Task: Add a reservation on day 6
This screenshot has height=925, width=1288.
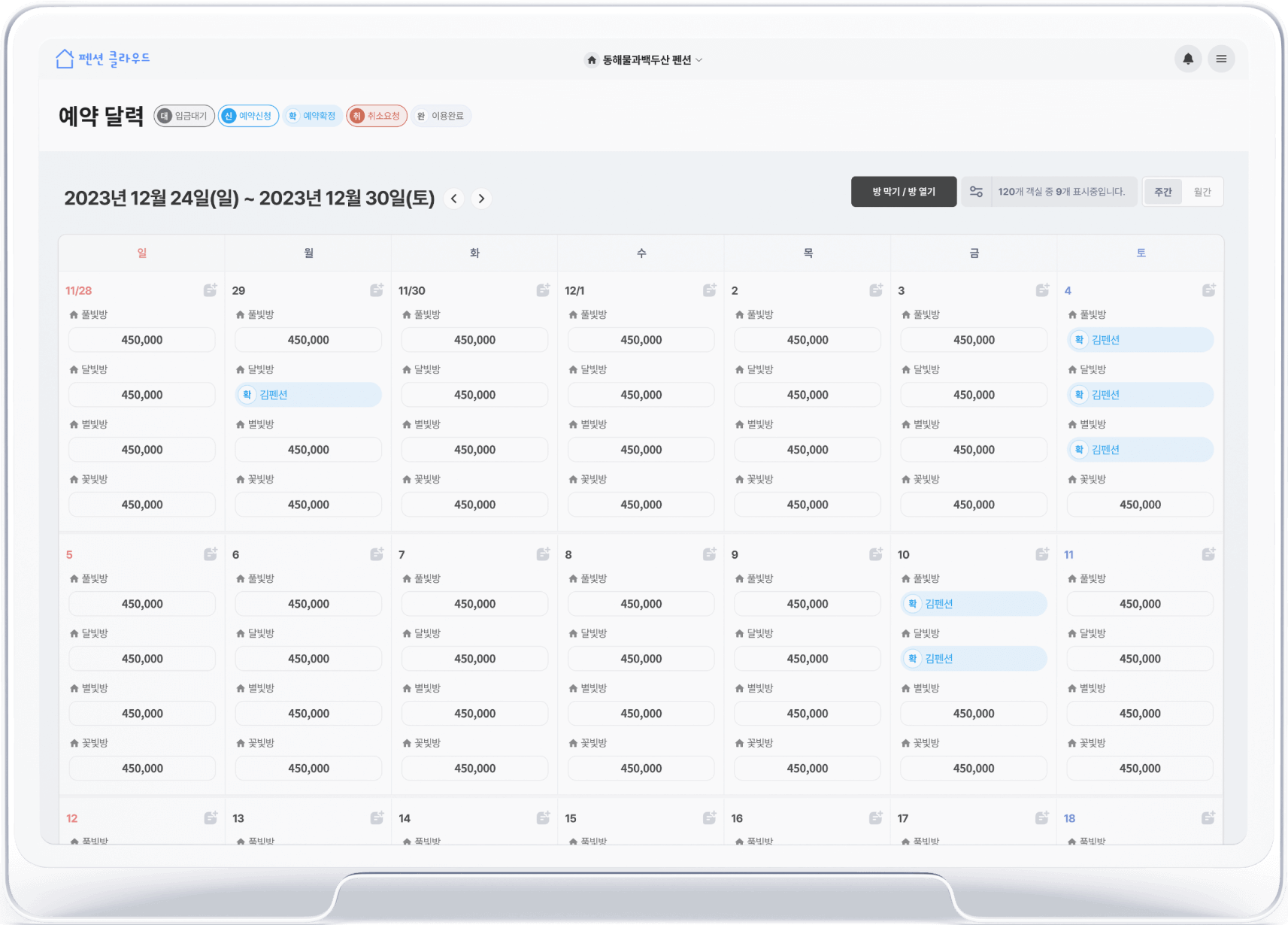Action: (377, 554)
